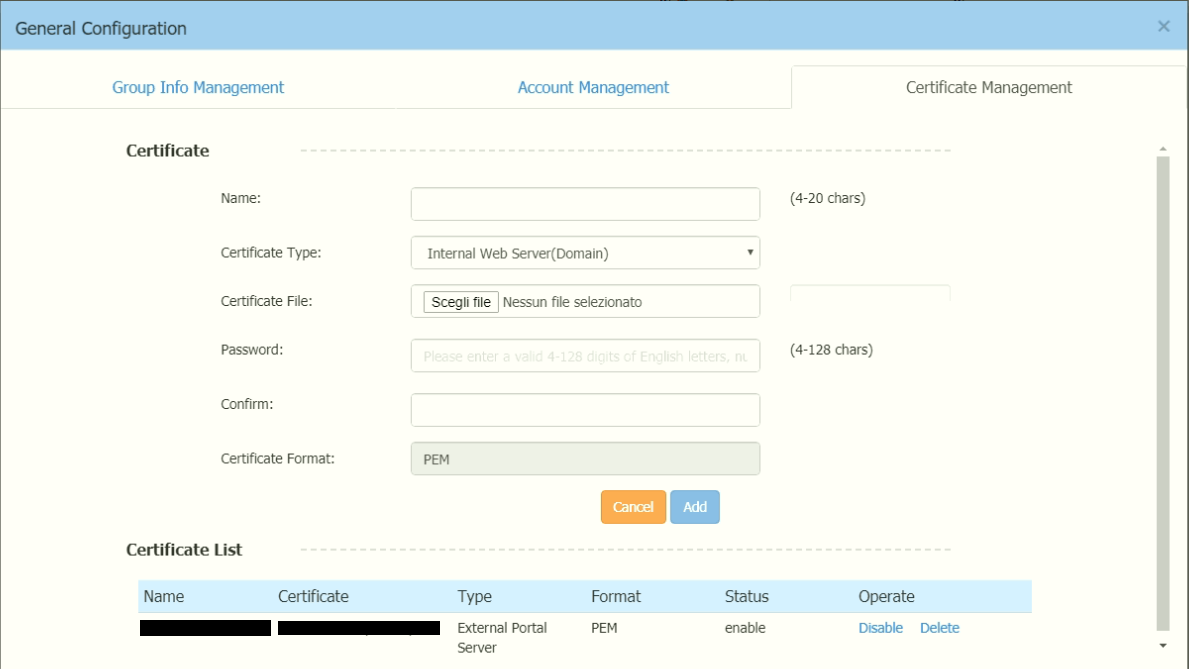1189x669 pixels.
Task: Click the certificate Name input field
Action: coord(585,204)
